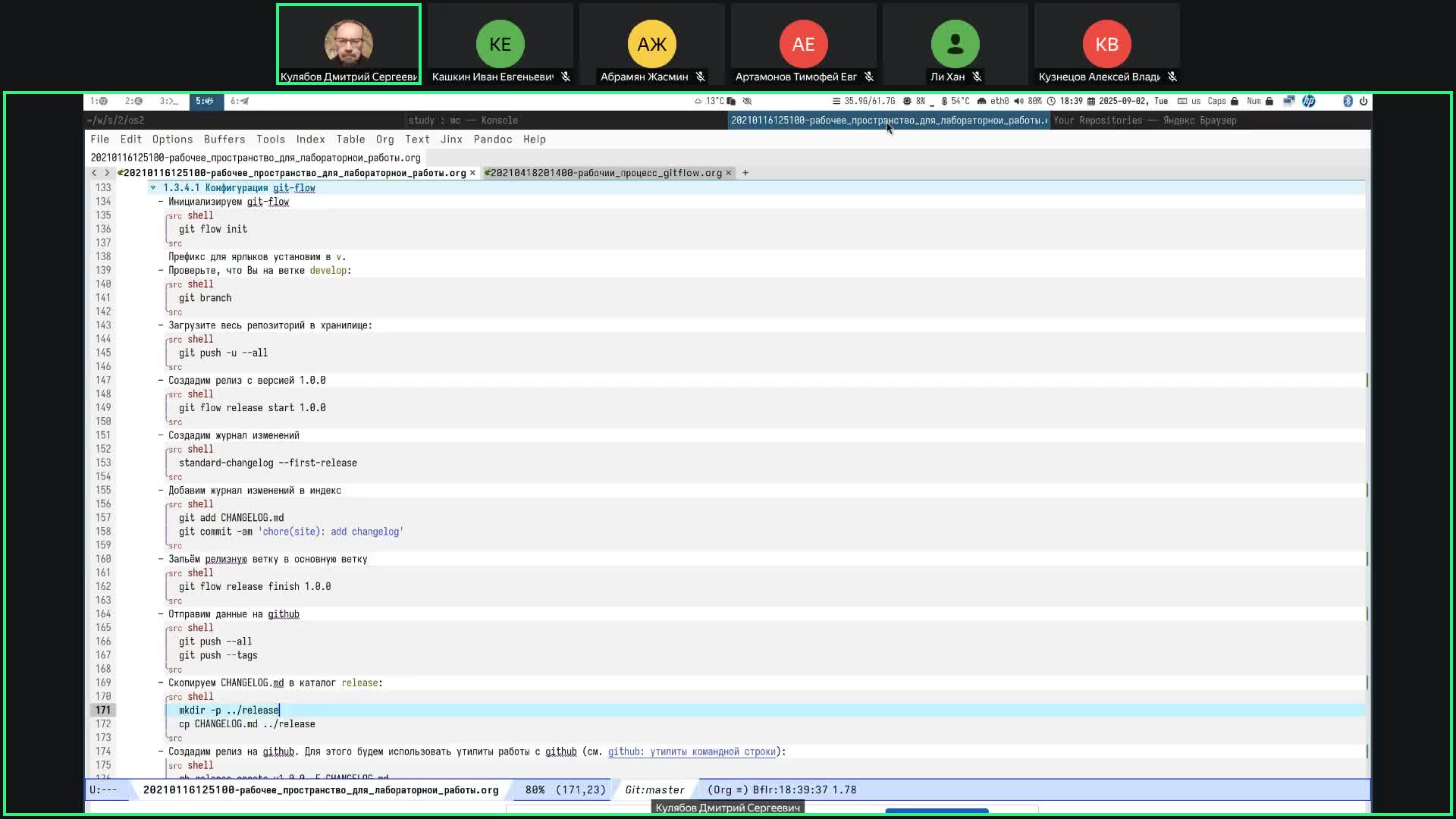The width and height of the screenshot is (1456, 819).
Task: Click the crossed-eye tray icon
Action: (x=747, y=101)
